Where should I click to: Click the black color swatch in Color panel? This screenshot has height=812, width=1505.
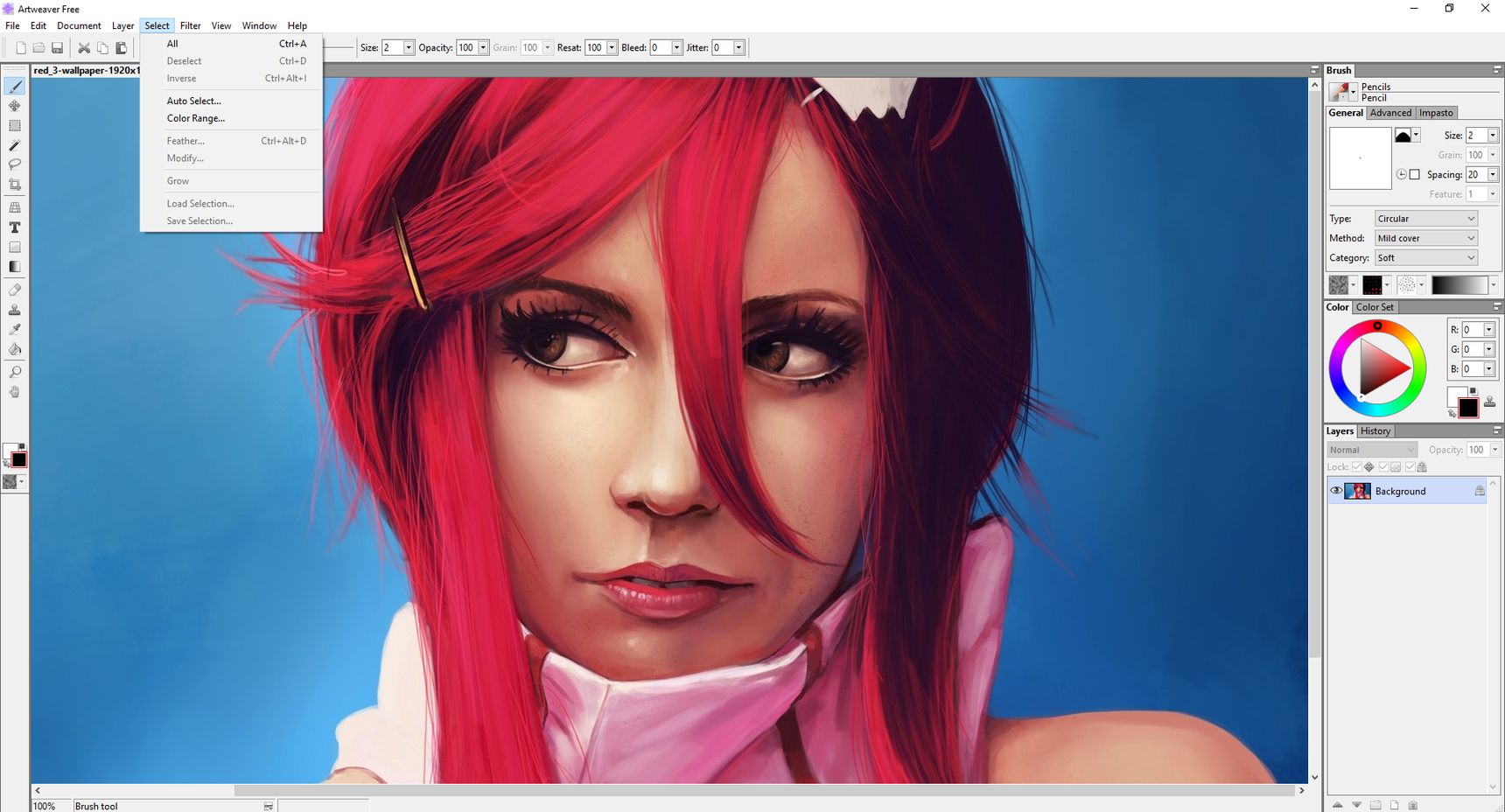pyautogui.click(x=1468, y=408)
